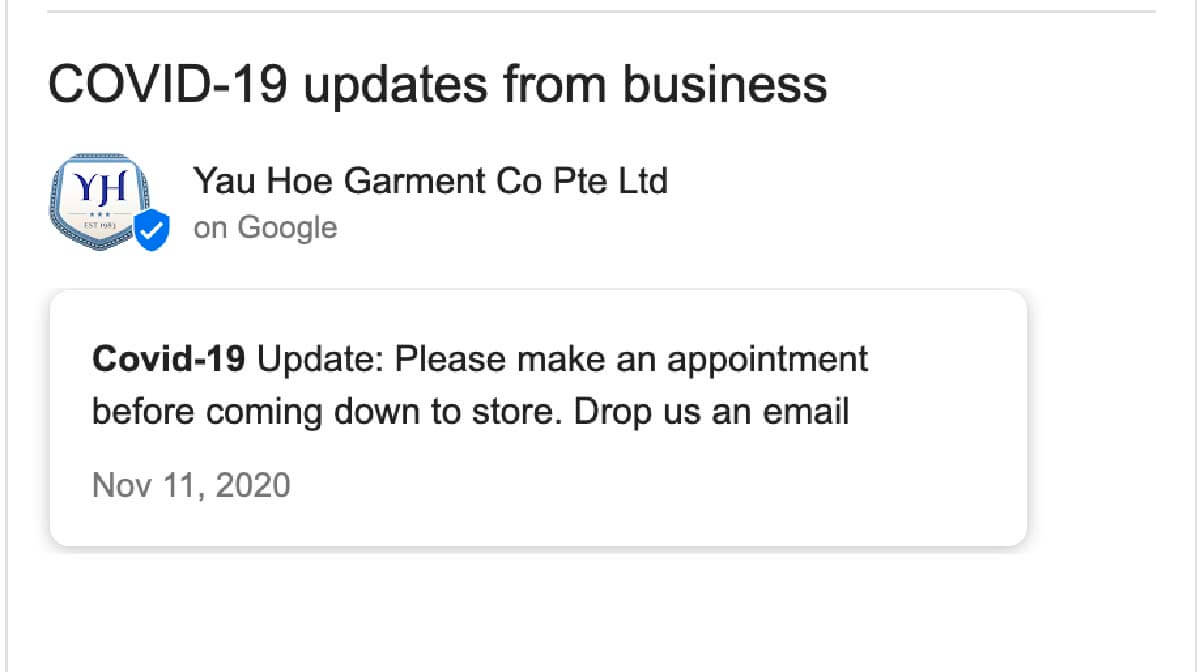
Task: Click the Yau Hoe Garment YH logo
Action: pos(98,202)
